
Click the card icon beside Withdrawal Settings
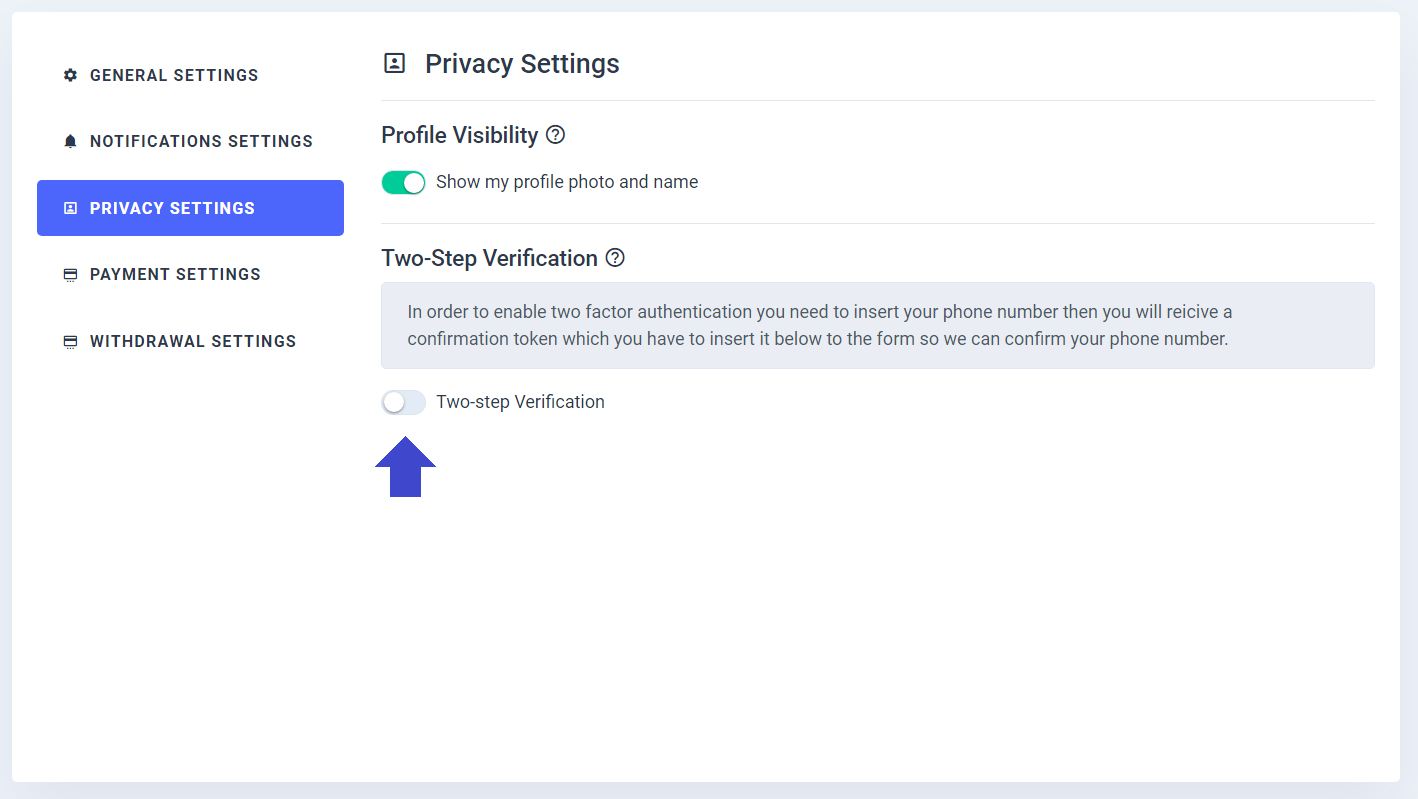point(70,341)
